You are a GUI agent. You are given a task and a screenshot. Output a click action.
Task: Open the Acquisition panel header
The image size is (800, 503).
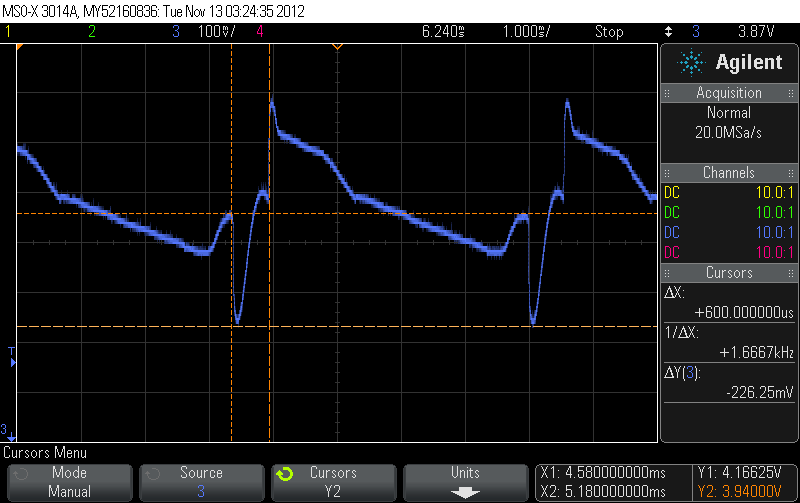point(729,93)
